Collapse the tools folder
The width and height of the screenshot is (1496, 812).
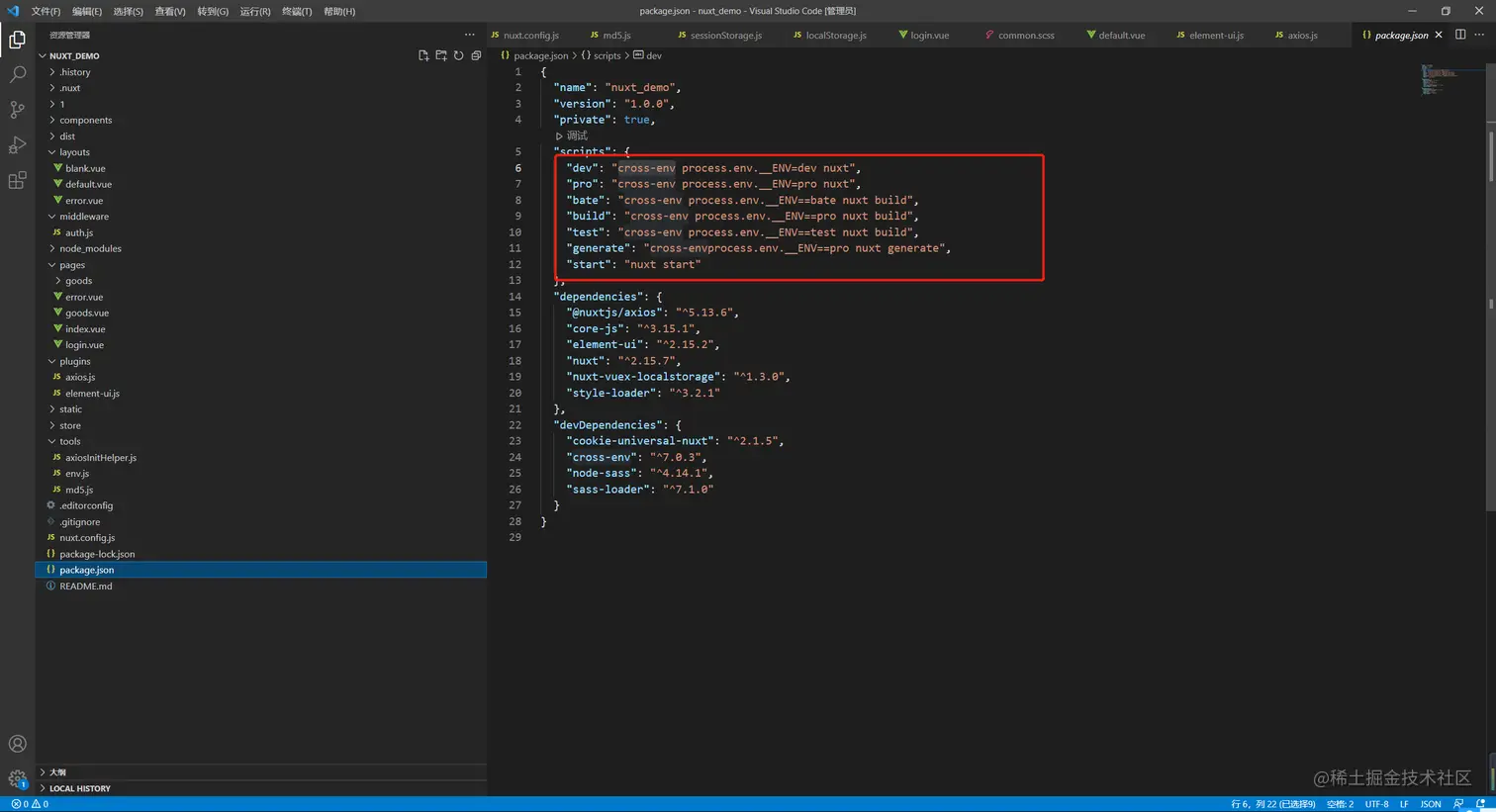(x=261, y=441)
